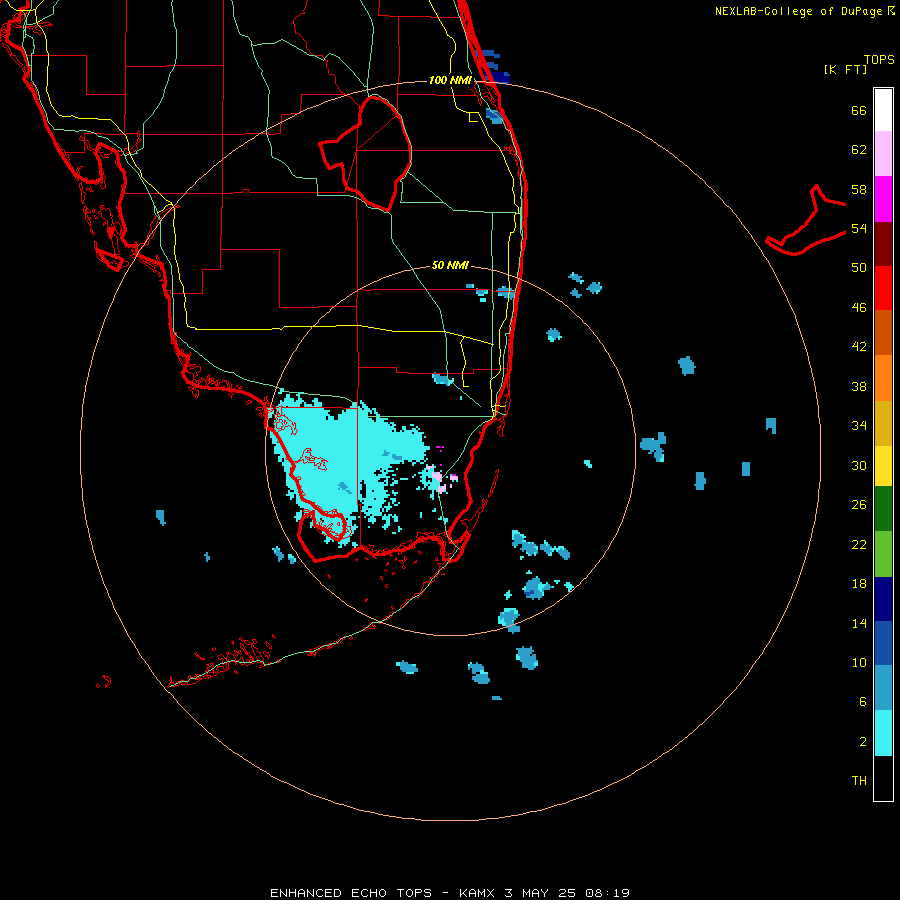Click the 50 legend value
Screen dimensions: 900x900
(859, 268)
